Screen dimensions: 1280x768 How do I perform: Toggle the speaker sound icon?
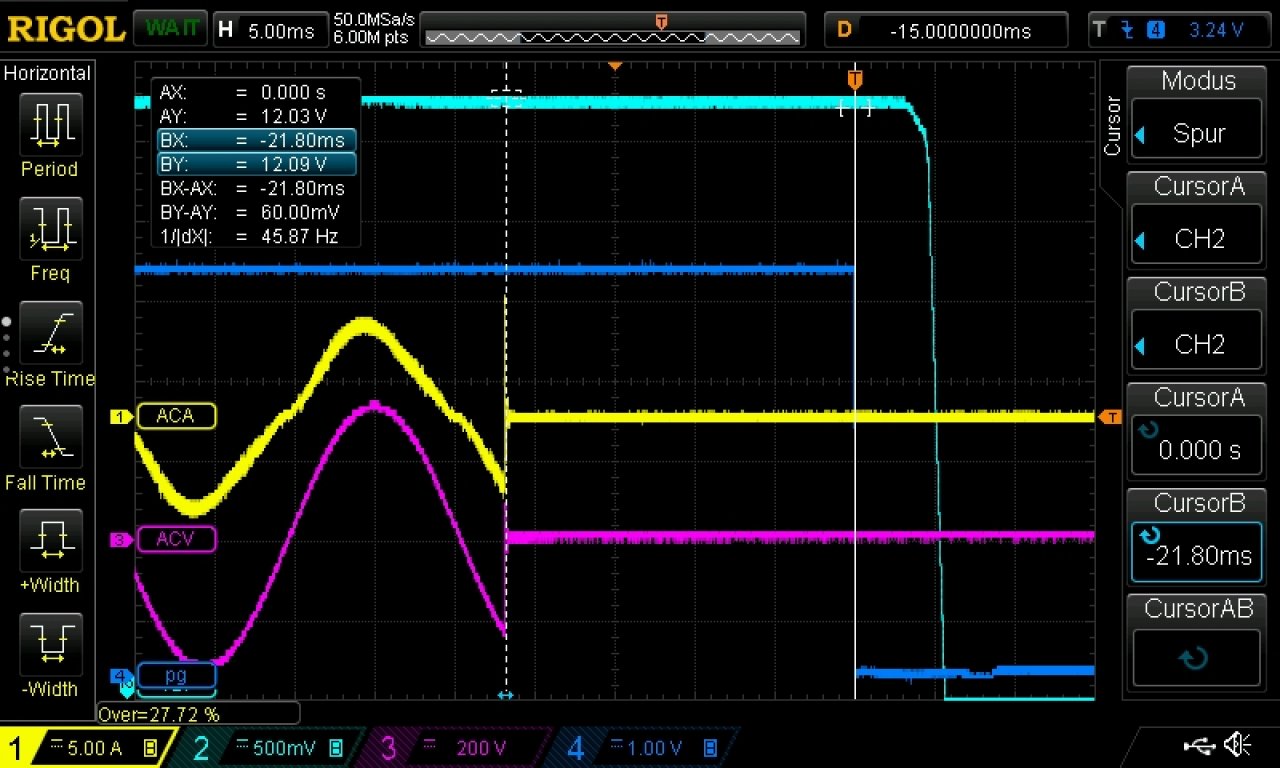pyautogui.click(x=1238, y=745)
